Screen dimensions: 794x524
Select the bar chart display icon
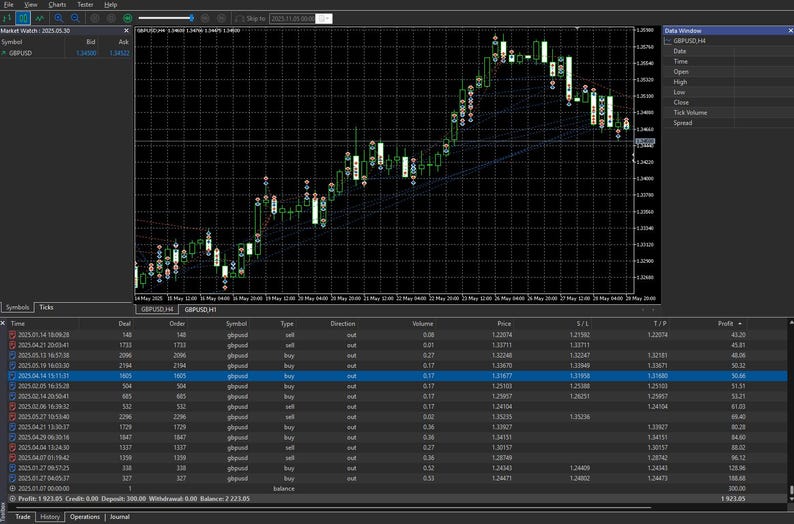(7, 18)
